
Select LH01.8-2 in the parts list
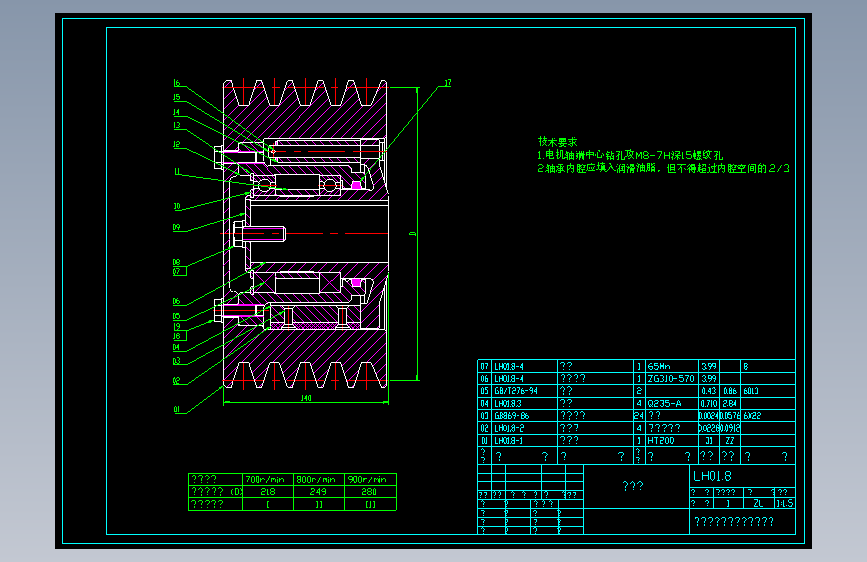[509, 428]
